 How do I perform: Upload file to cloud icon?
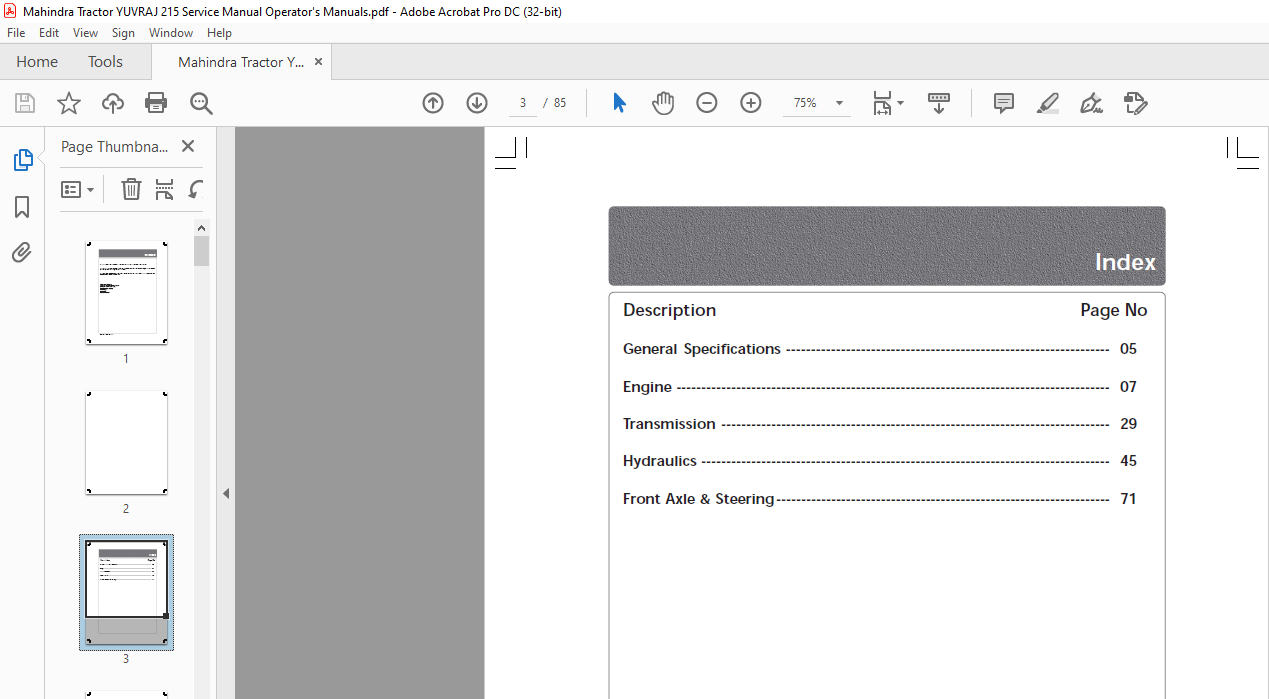pos(113,103)
